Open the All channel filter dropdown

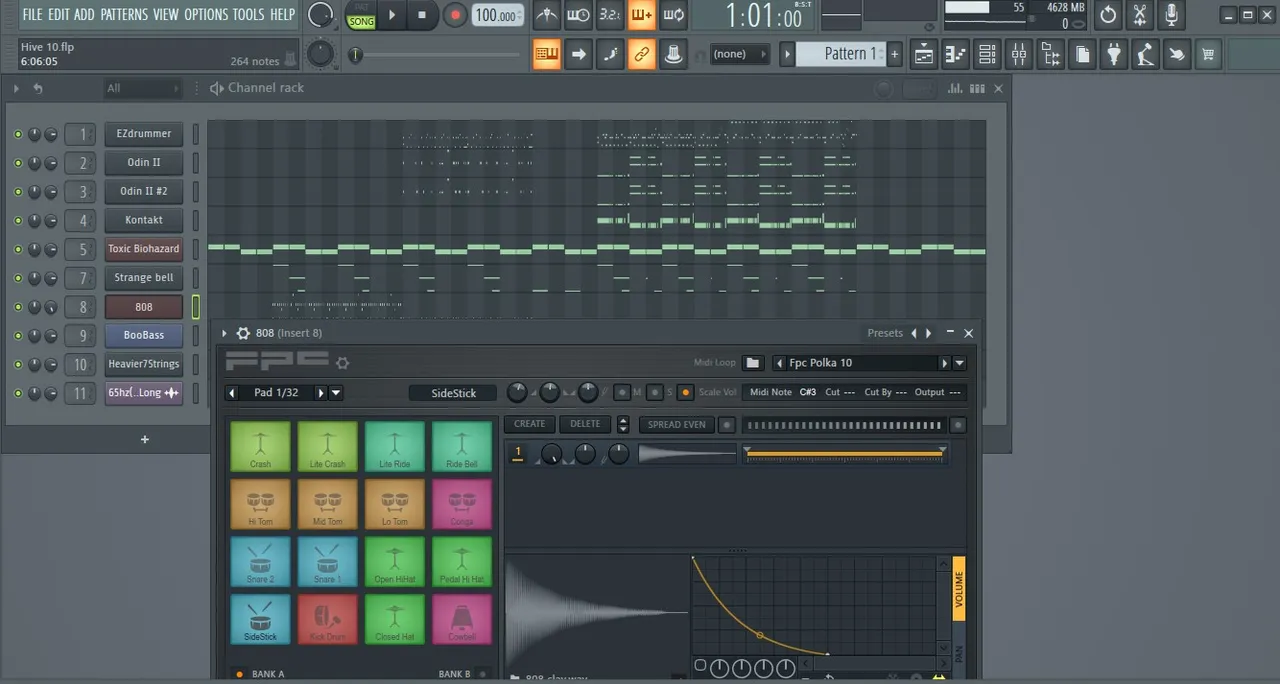(143, 89)
